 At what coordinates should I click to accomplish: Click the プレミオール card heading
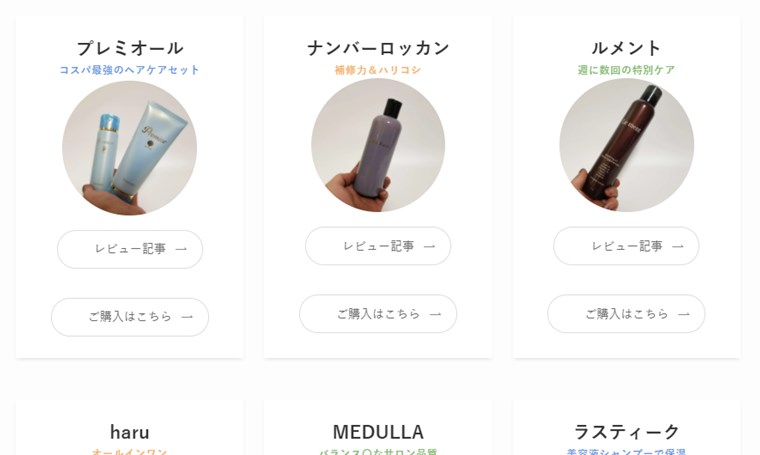(130, 48)
